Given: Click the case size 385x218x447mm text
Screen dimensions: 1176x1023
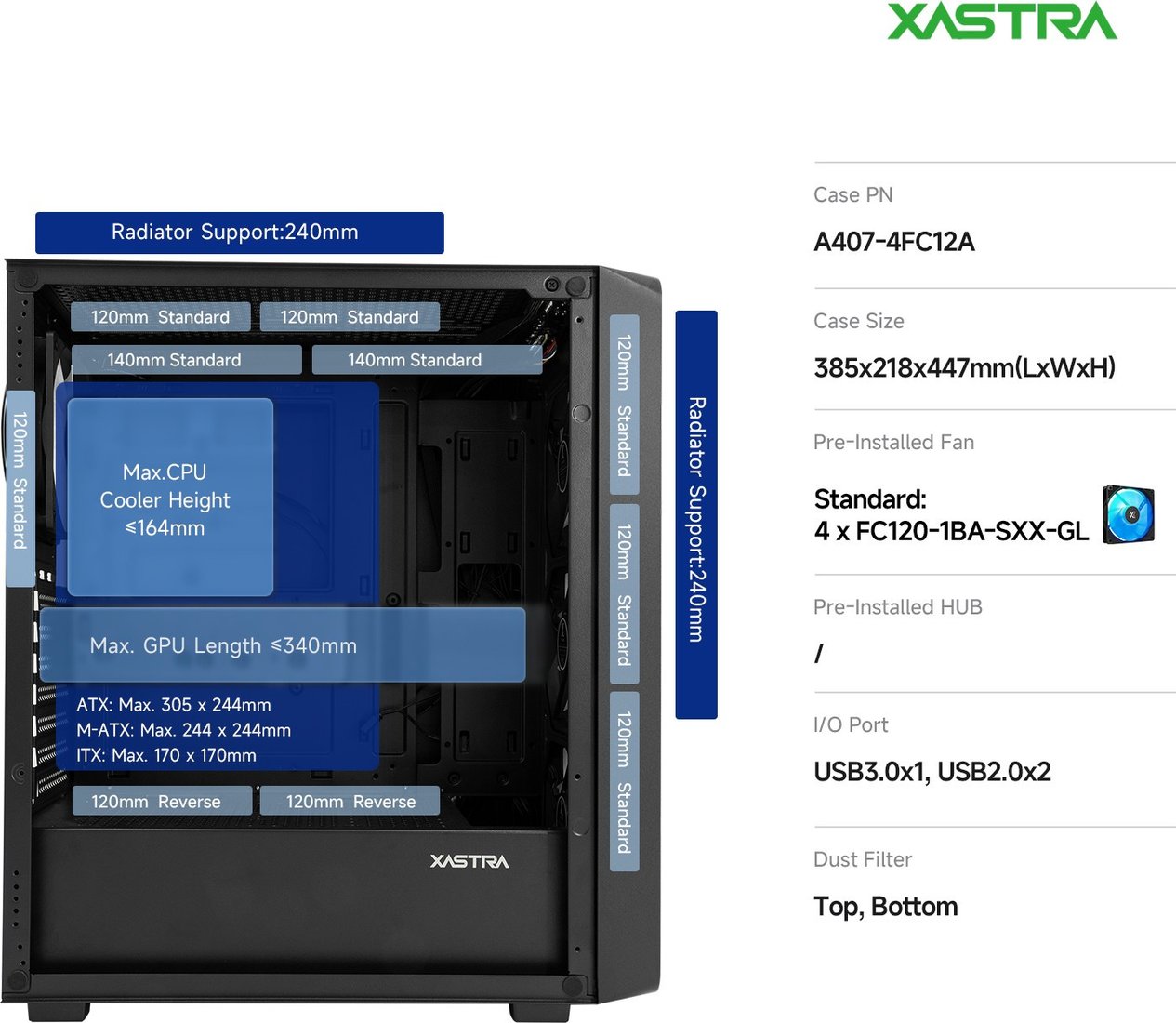Looking at the screenshot, I should click(x=964, y=367).
